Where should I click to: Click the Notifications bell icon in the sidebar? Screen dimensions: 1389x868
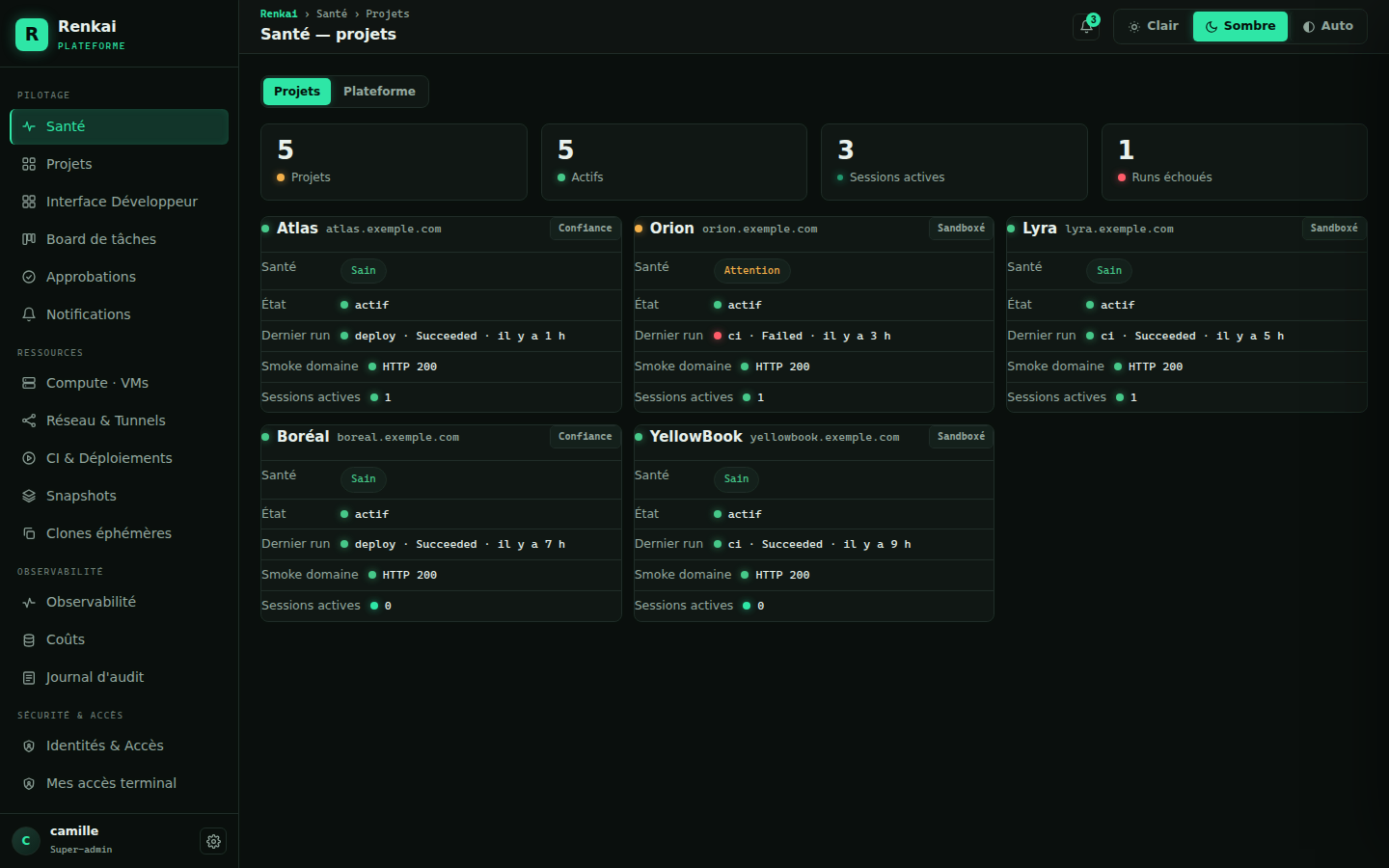[x=29, y=314]
